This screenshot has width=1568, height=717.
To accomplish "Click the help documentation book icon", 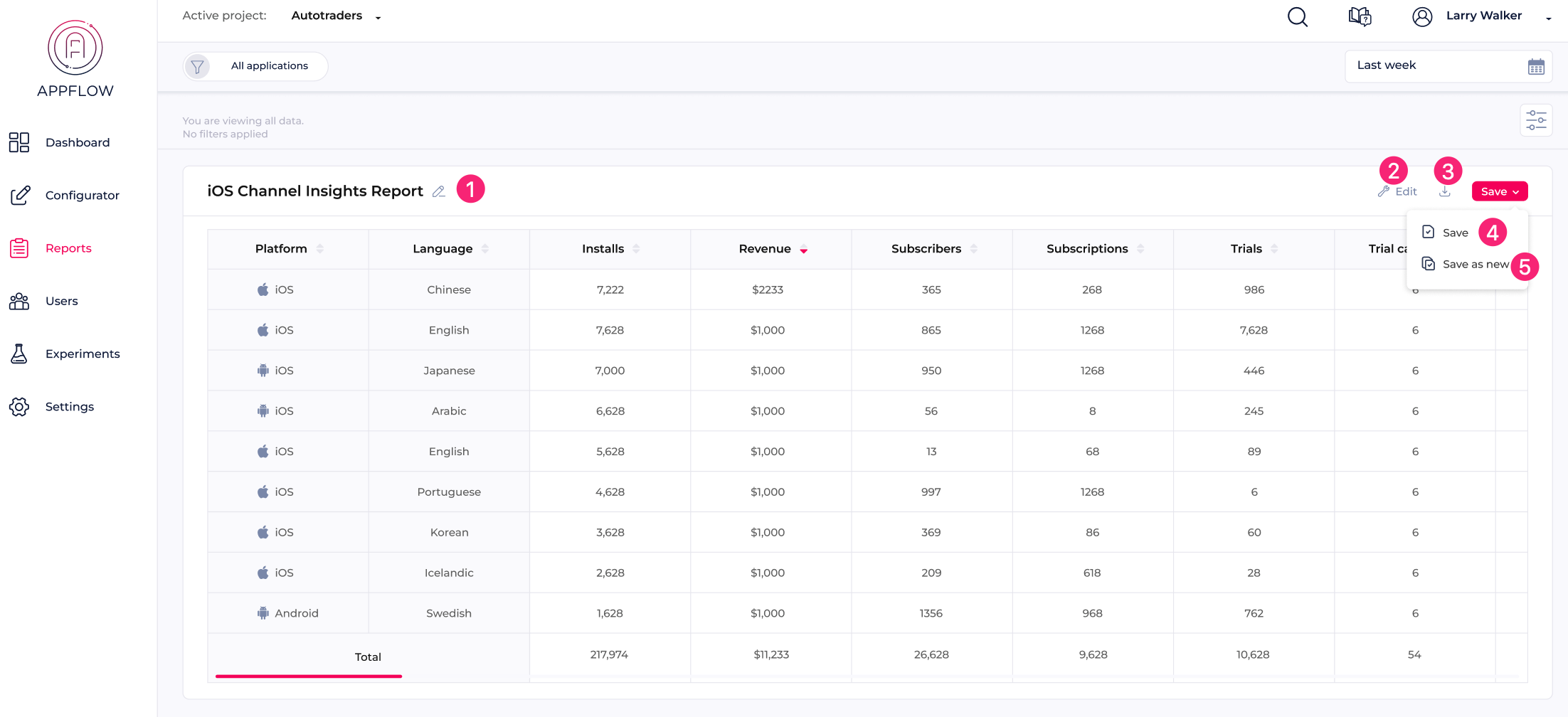I will tap(1360, 16).
